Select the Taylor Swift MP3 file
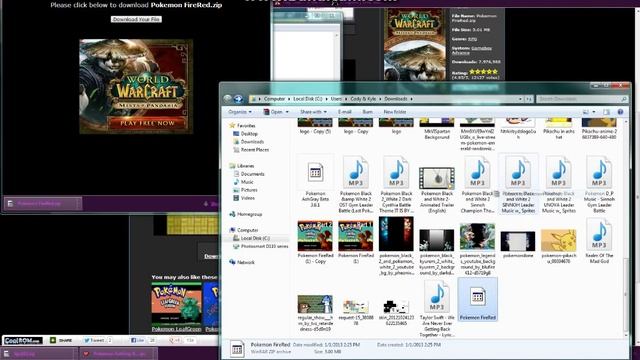Viewport: 640px width, 360px height. pos(437,309)
